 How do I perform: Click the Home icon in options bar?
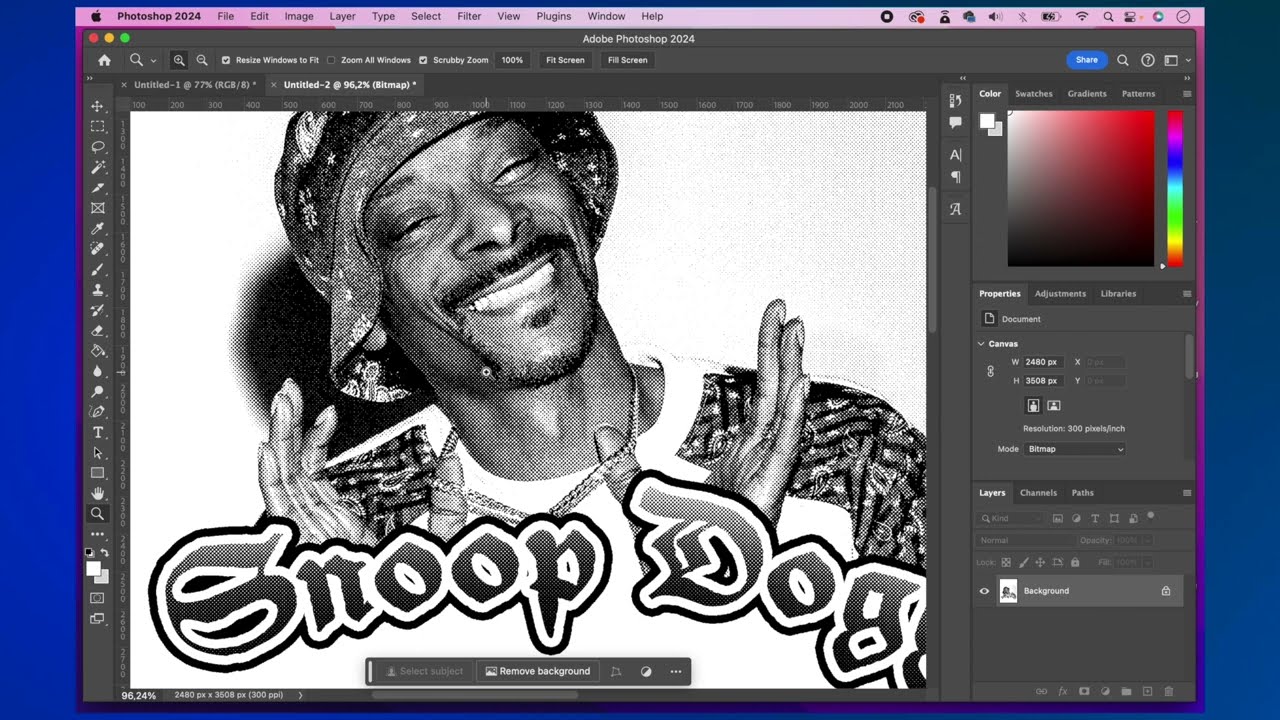(104, 60)
